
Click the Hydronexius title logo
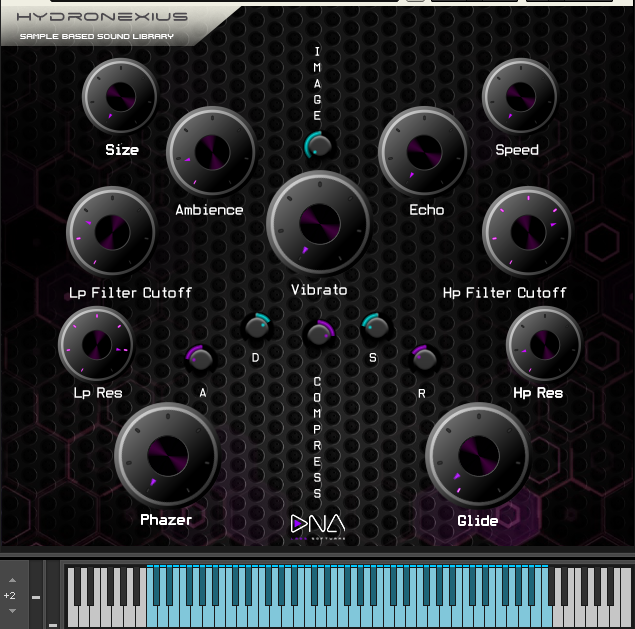point(102,17)
